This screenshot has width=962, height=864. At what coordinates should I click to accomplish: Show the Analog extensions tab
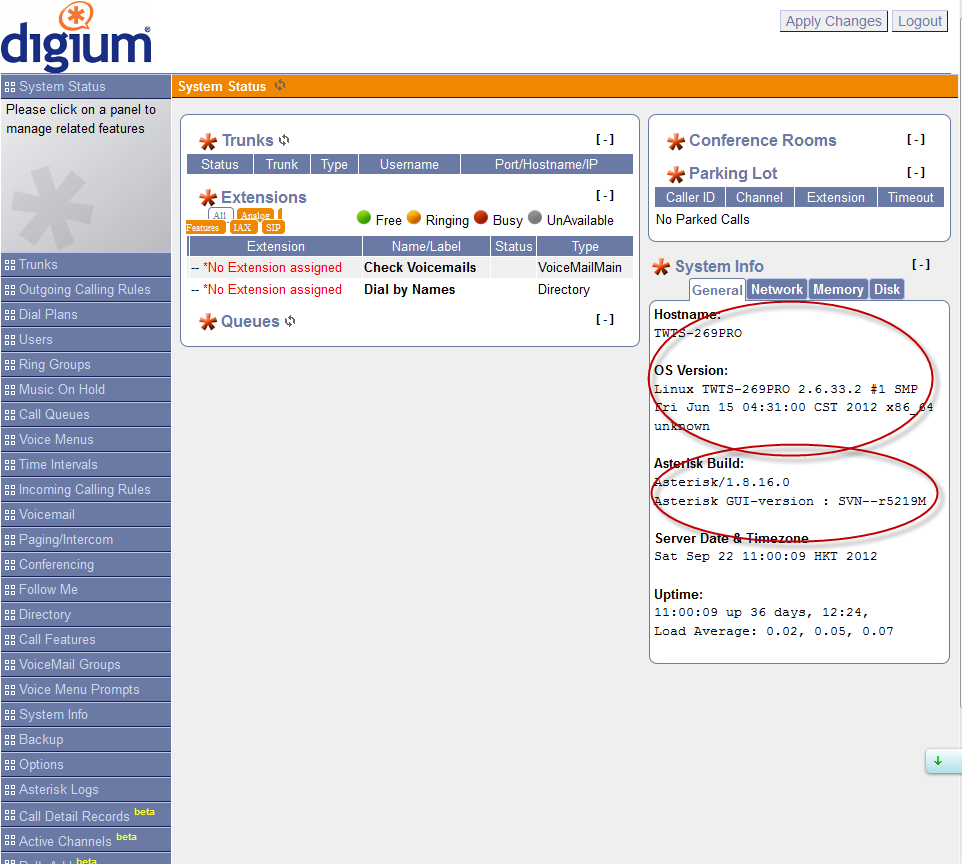pos(255,215)
